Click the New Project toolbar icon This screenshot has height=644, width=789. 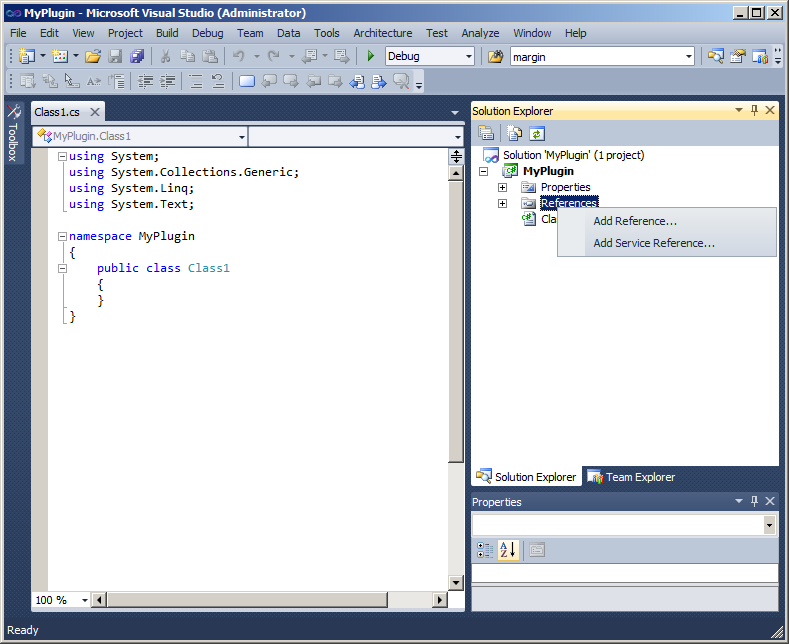pos(26,56)
